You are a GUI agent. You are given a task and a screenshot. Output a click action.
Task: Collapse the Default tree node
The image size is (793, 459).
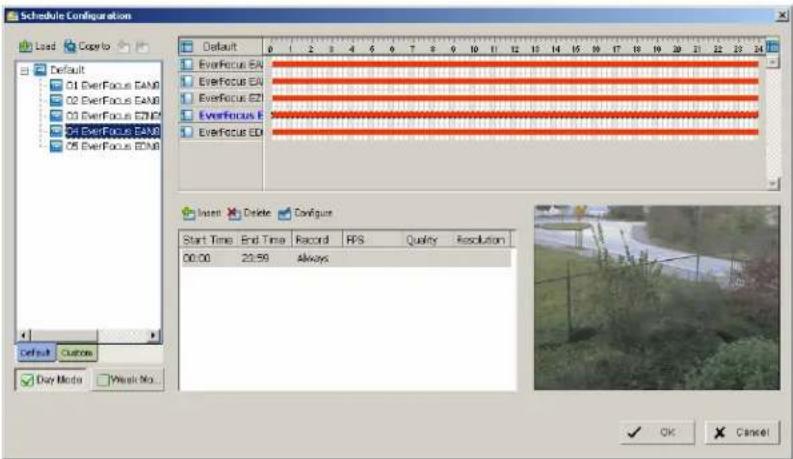(x=24, y=70)
